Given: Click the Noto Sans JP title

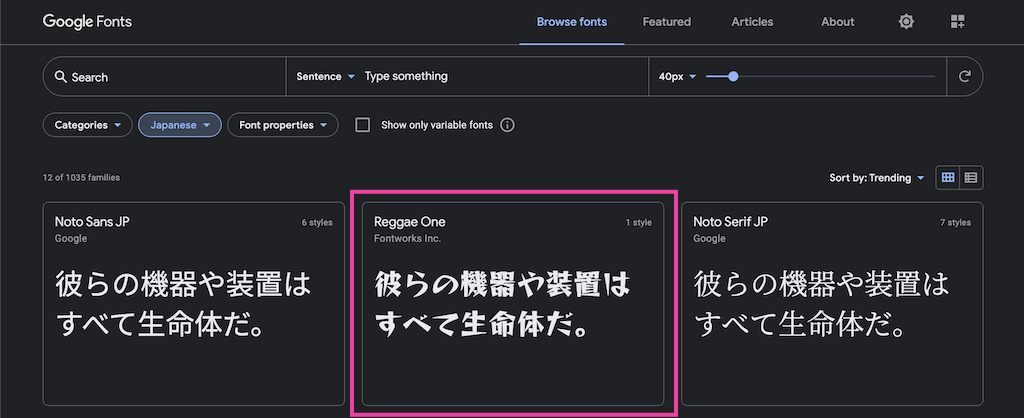Looking at the screenshot, I should [x=92, y=222].
